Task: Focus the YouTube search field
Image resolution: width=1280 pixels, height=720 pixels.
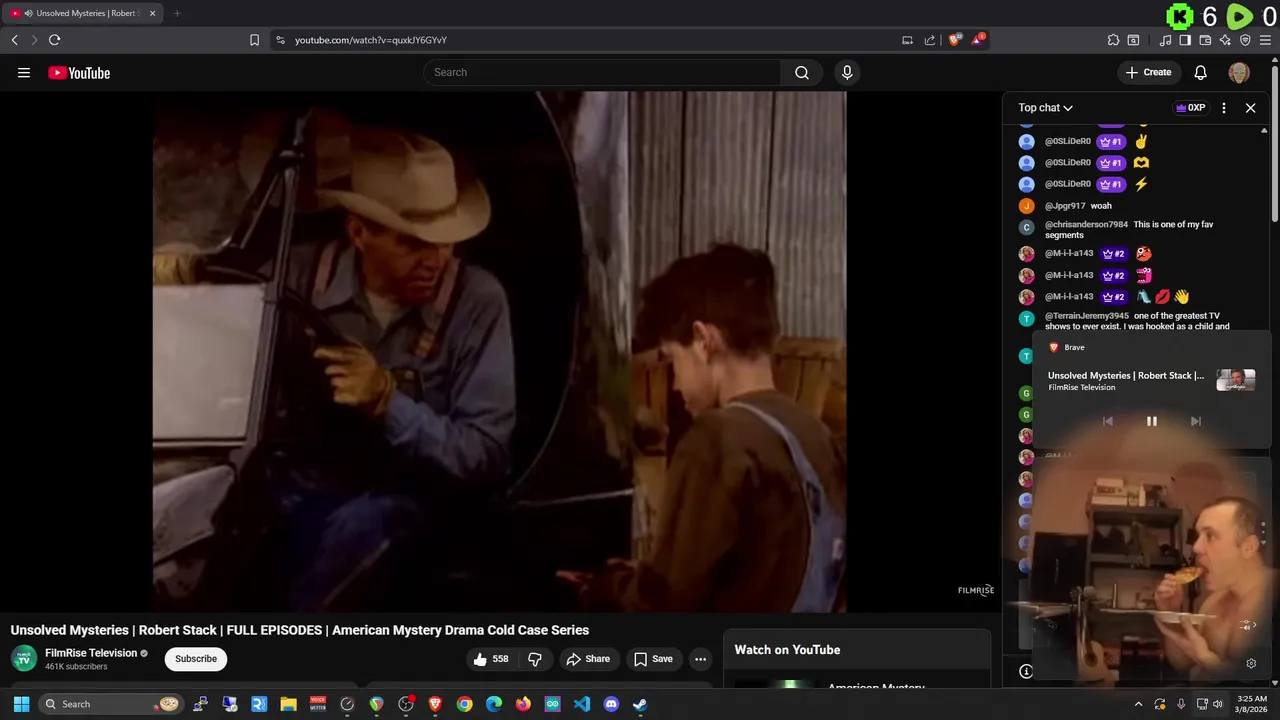Action: (603, 72)
